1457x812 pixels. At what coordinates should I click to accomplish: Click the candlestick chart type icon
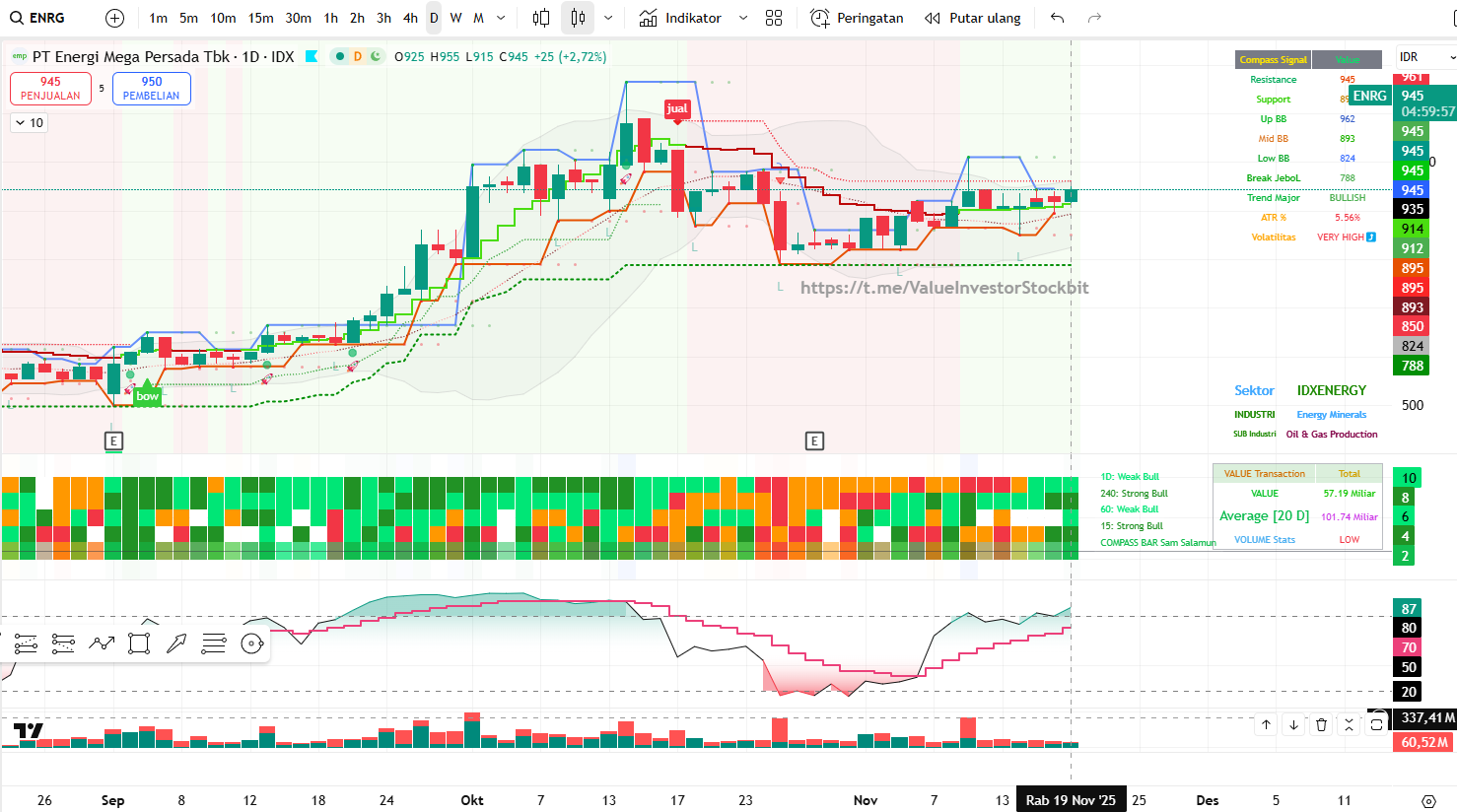578,18
